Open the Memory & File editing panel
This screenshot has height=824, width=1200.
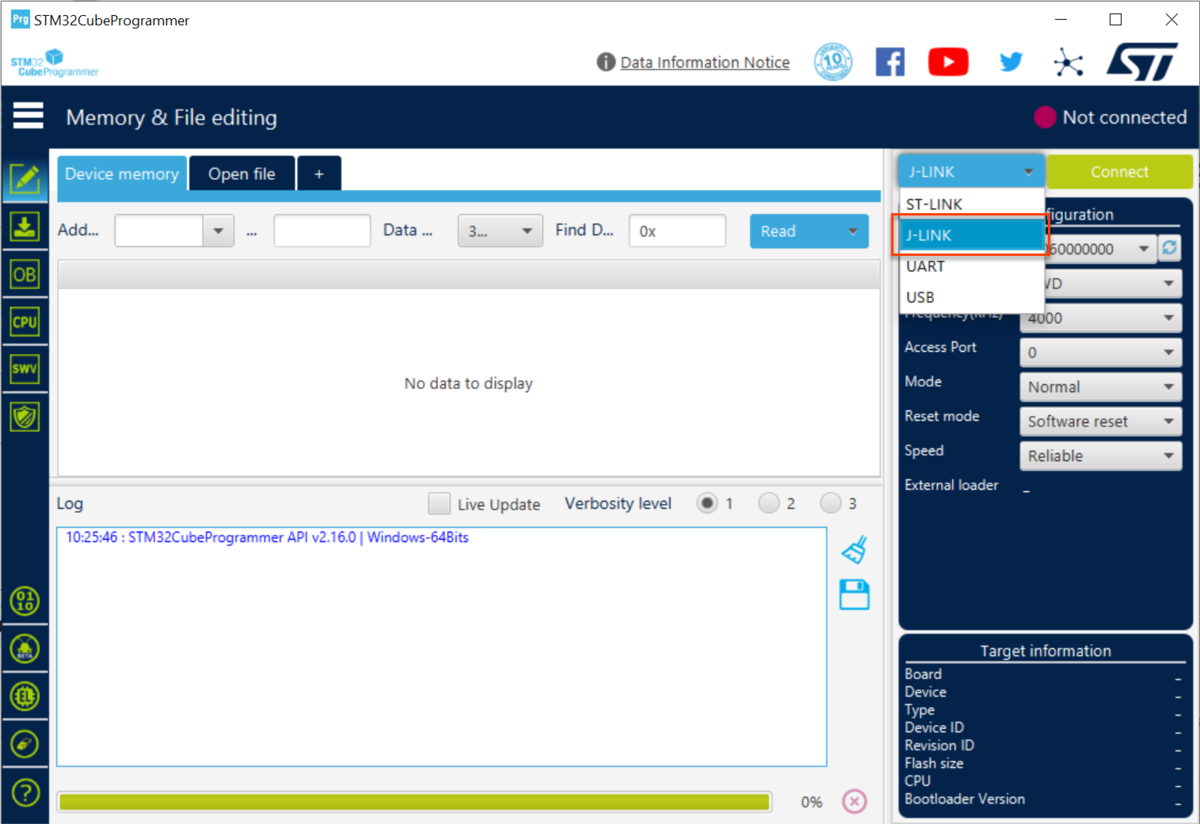pos(25,180)
